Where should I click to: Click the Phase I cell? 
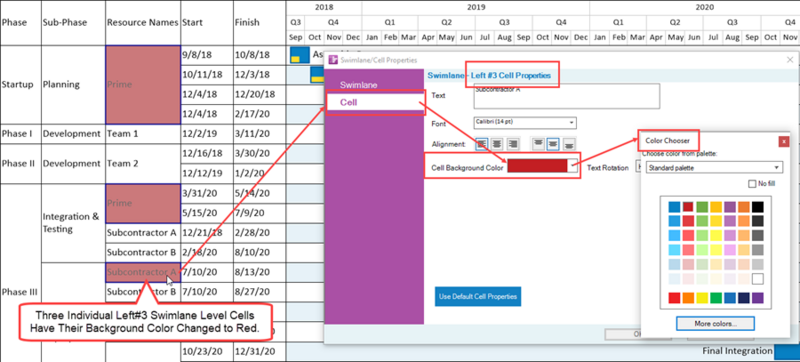click(20, 134)
